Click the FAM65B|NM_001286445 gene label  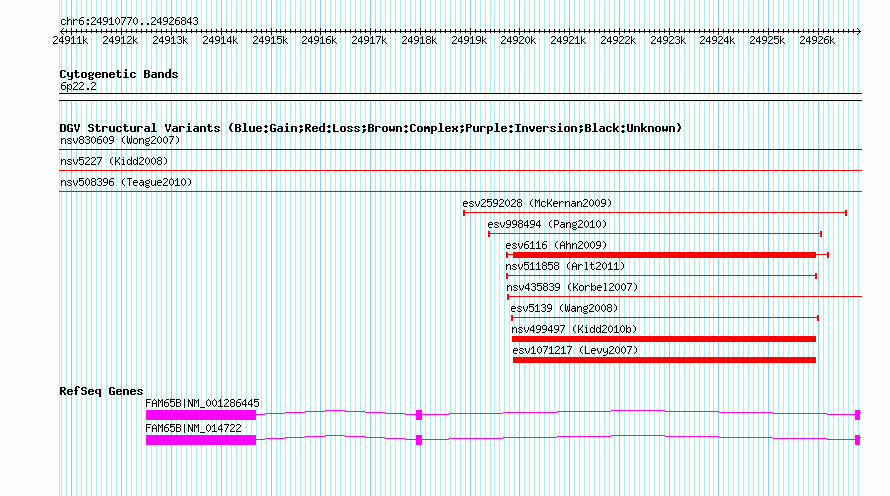coord(202,403)
